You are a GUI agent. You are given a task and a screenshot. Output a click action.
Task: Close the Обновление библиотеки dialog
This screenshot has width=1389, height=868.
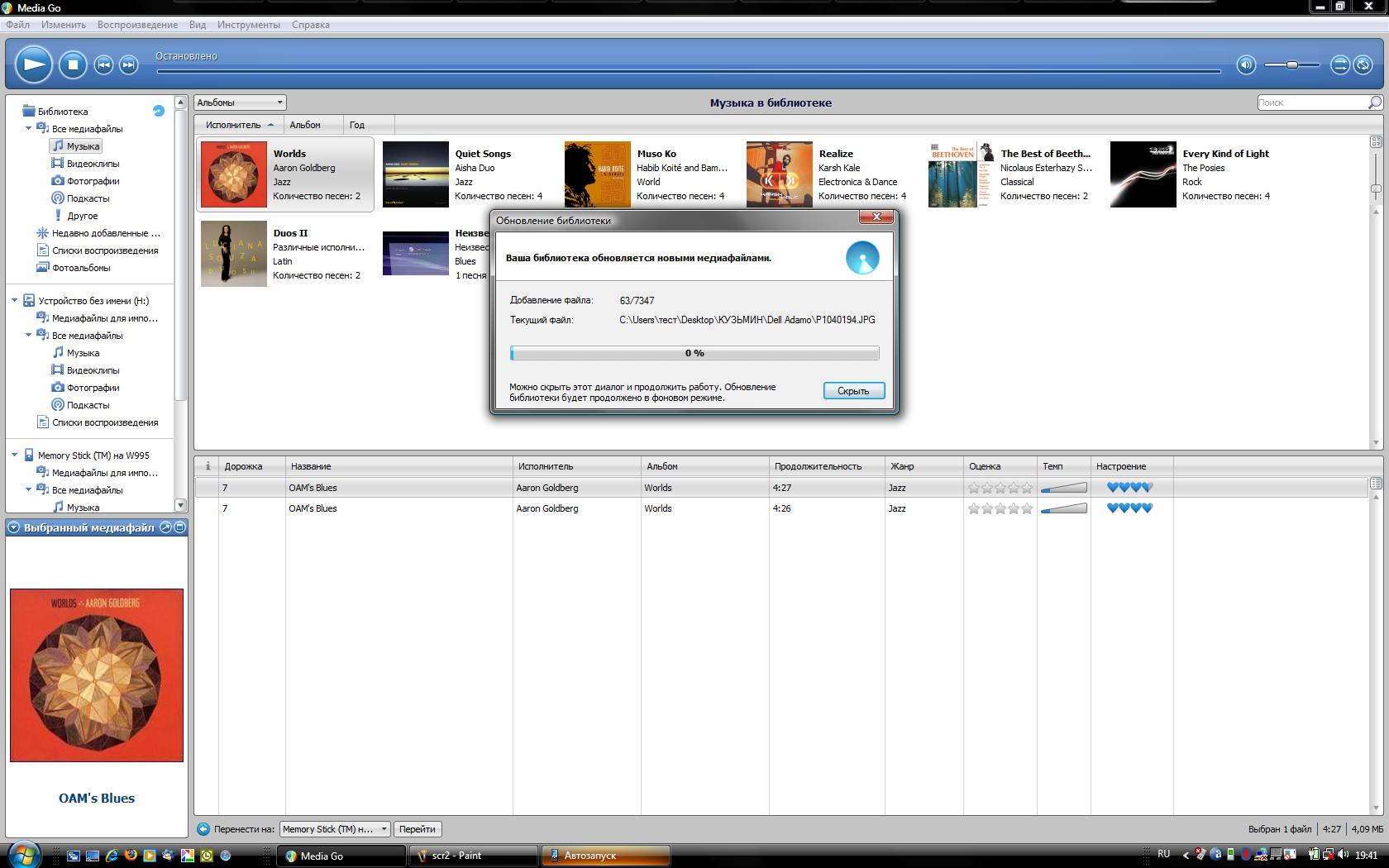click(x=876, y=217)
